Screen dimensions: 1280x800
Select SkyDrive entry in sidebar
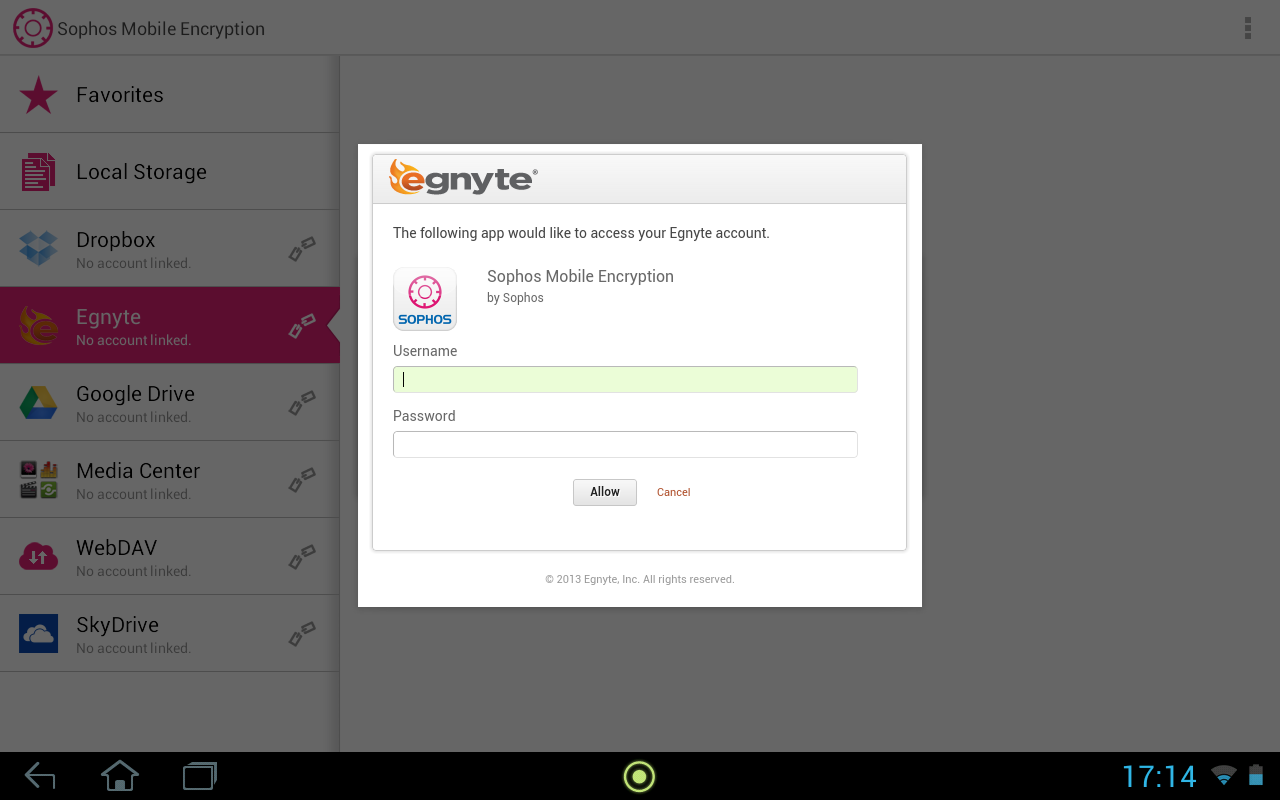(170, 634)
